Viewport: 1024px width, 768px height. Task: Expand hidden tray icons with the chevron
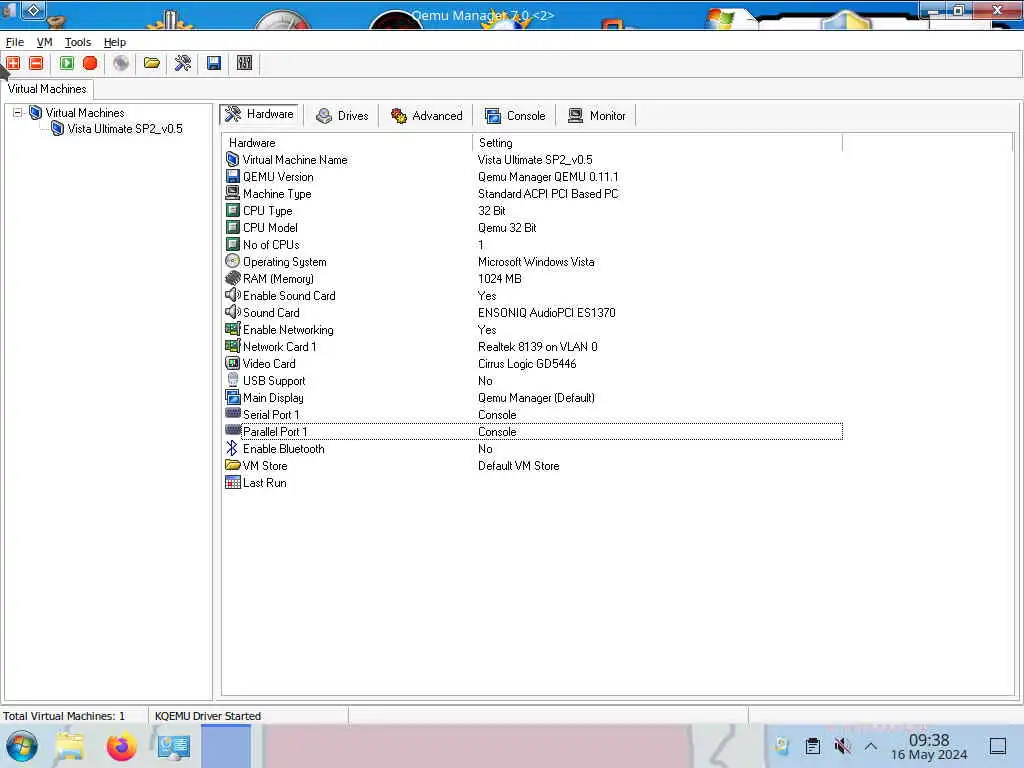point(871,746)
